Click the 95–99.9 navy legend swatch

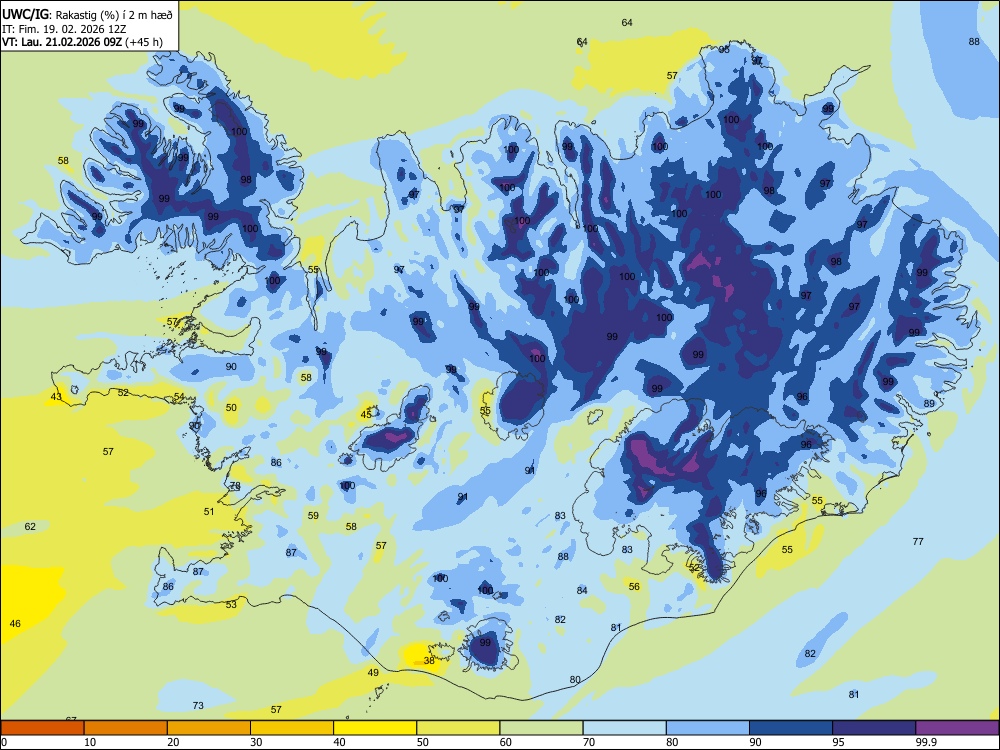click(874, 728)
